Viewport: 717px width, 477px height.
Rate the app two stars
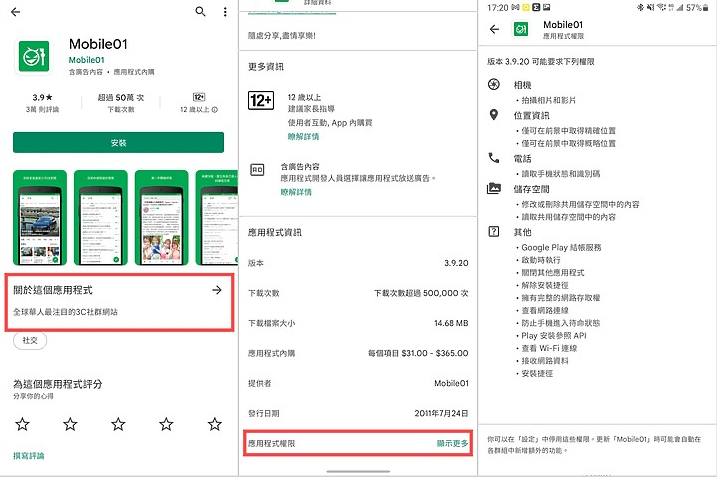[x=70, y=424]
